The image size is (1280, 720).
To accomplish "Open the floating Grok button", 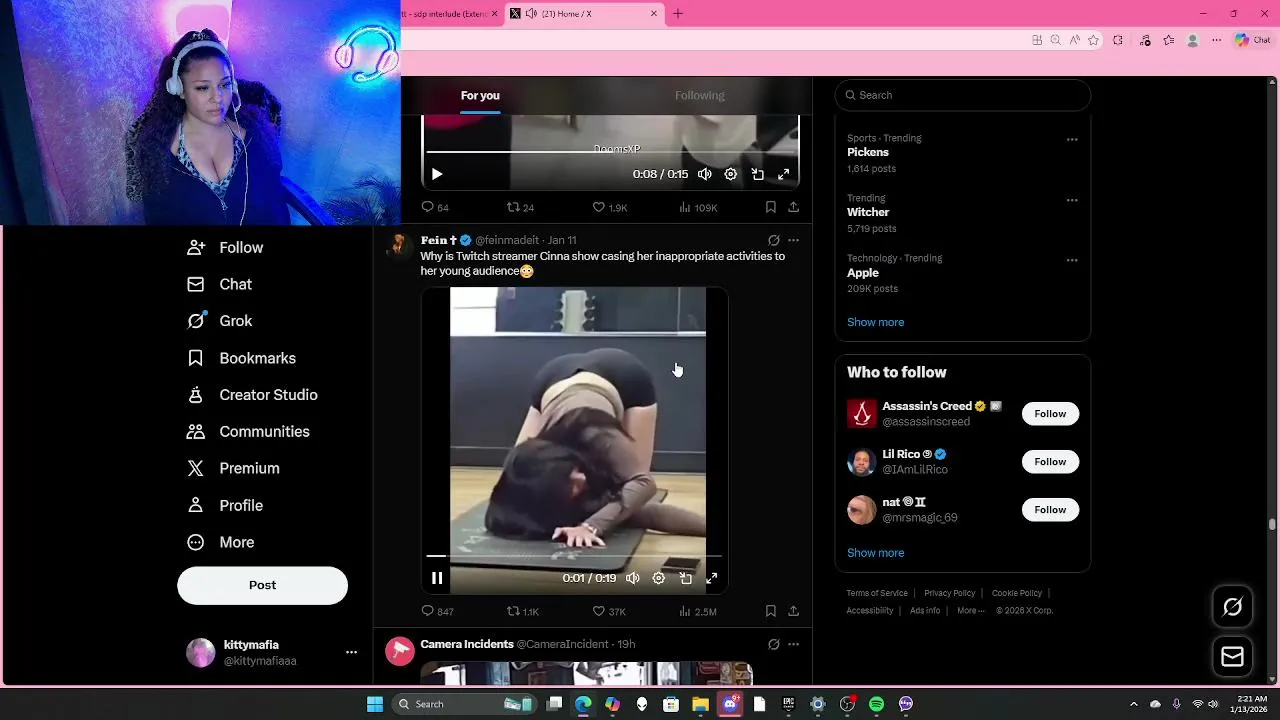I will tap(1233, 607).
